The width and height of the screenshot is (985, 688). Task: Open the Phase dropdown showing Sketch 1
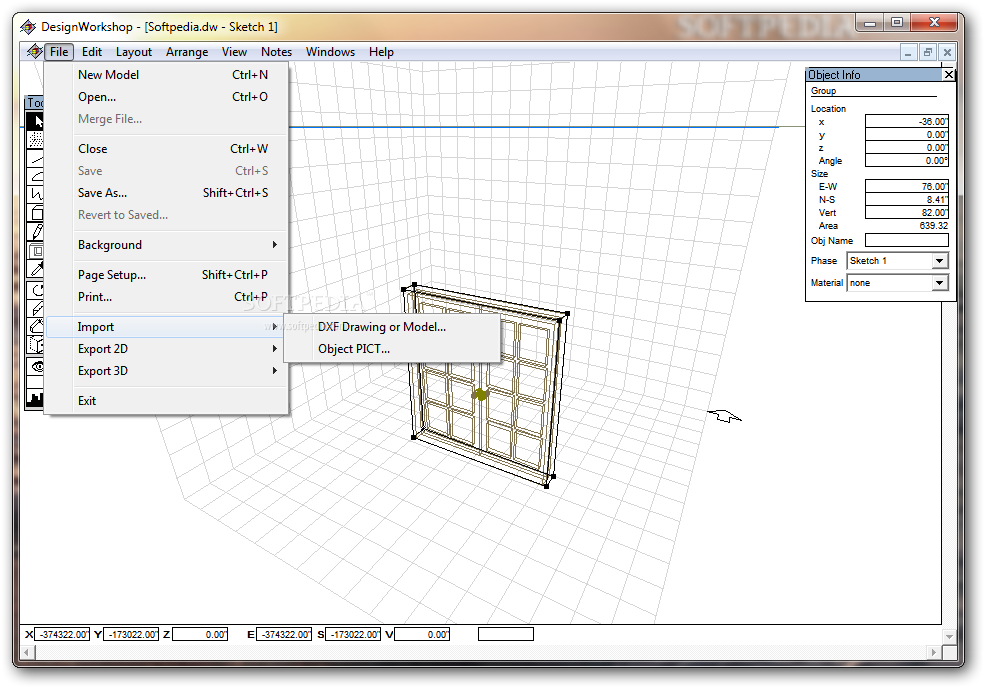click(x=939, y=261)
